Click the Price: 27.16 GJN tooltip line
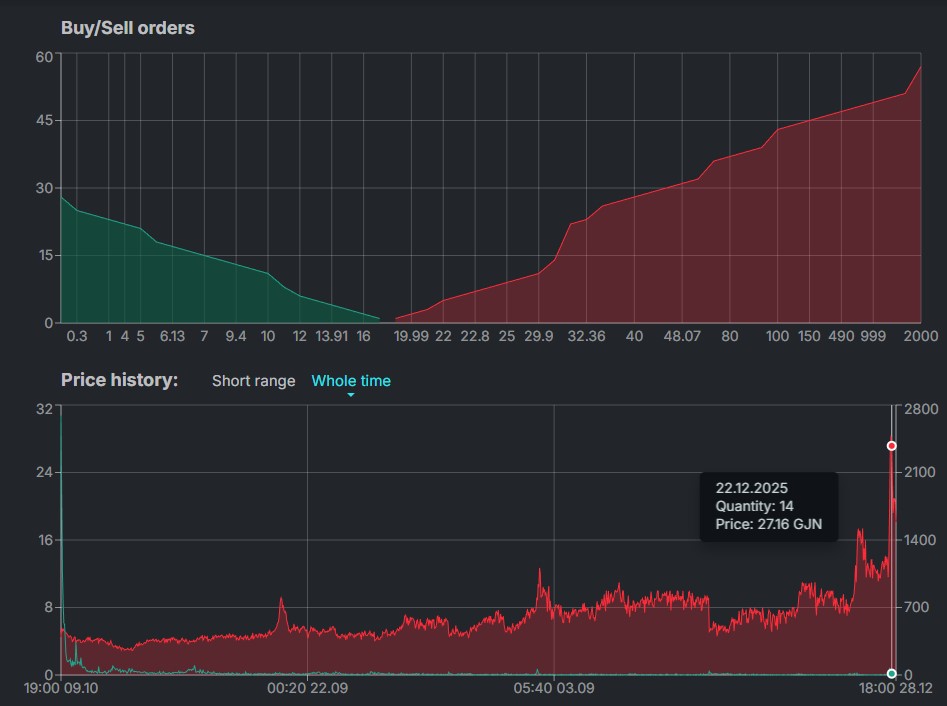 coord(768,524)
